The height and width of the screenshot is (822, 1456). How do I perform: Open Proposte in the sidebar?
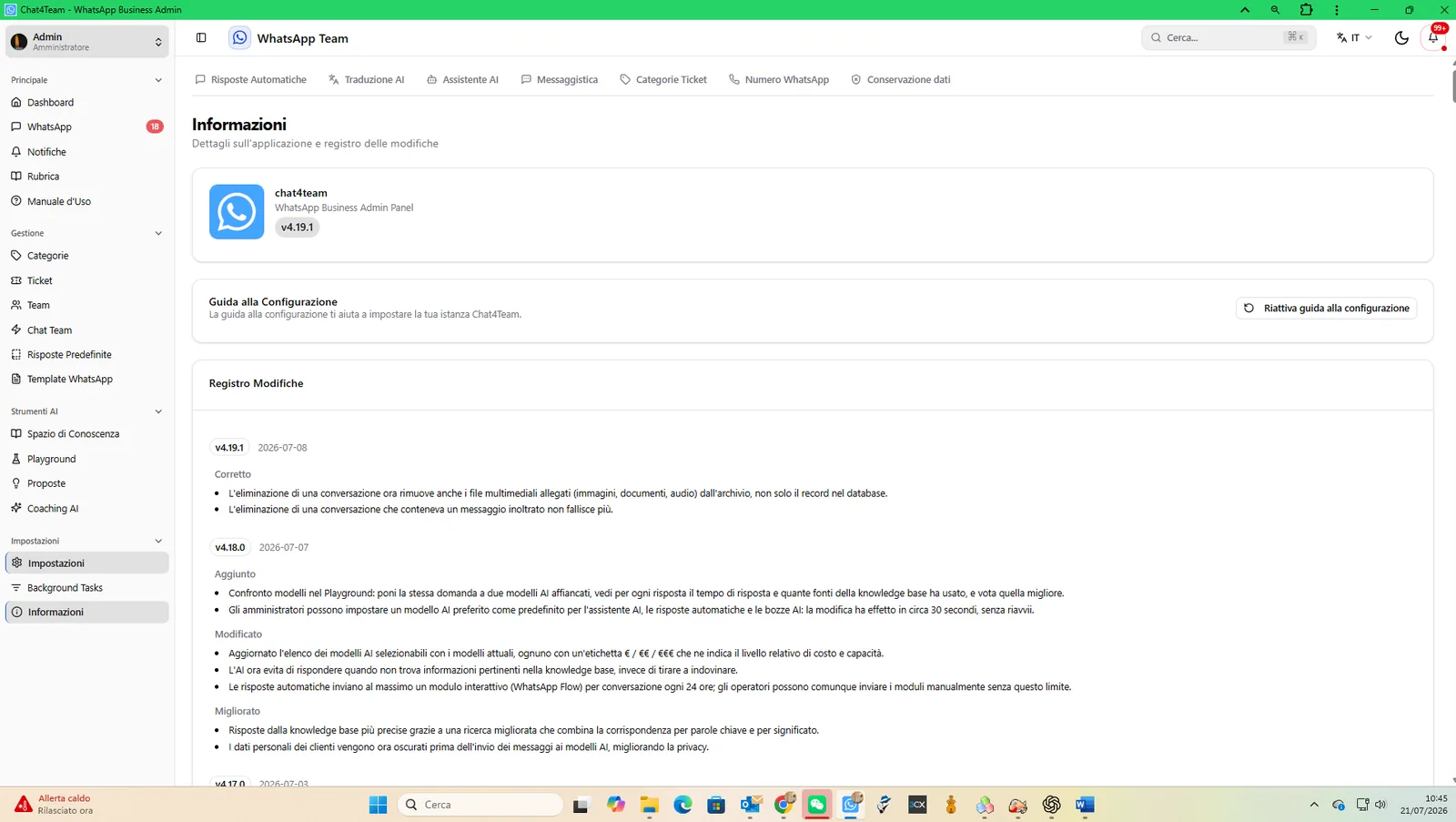click(86, 484)
